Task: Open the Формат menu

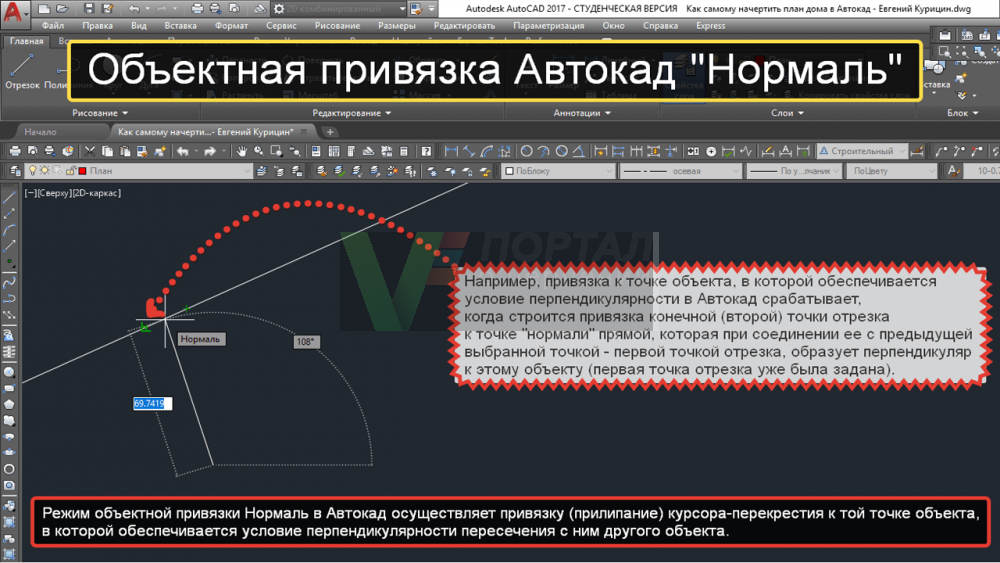Action: tap(232, 24)
